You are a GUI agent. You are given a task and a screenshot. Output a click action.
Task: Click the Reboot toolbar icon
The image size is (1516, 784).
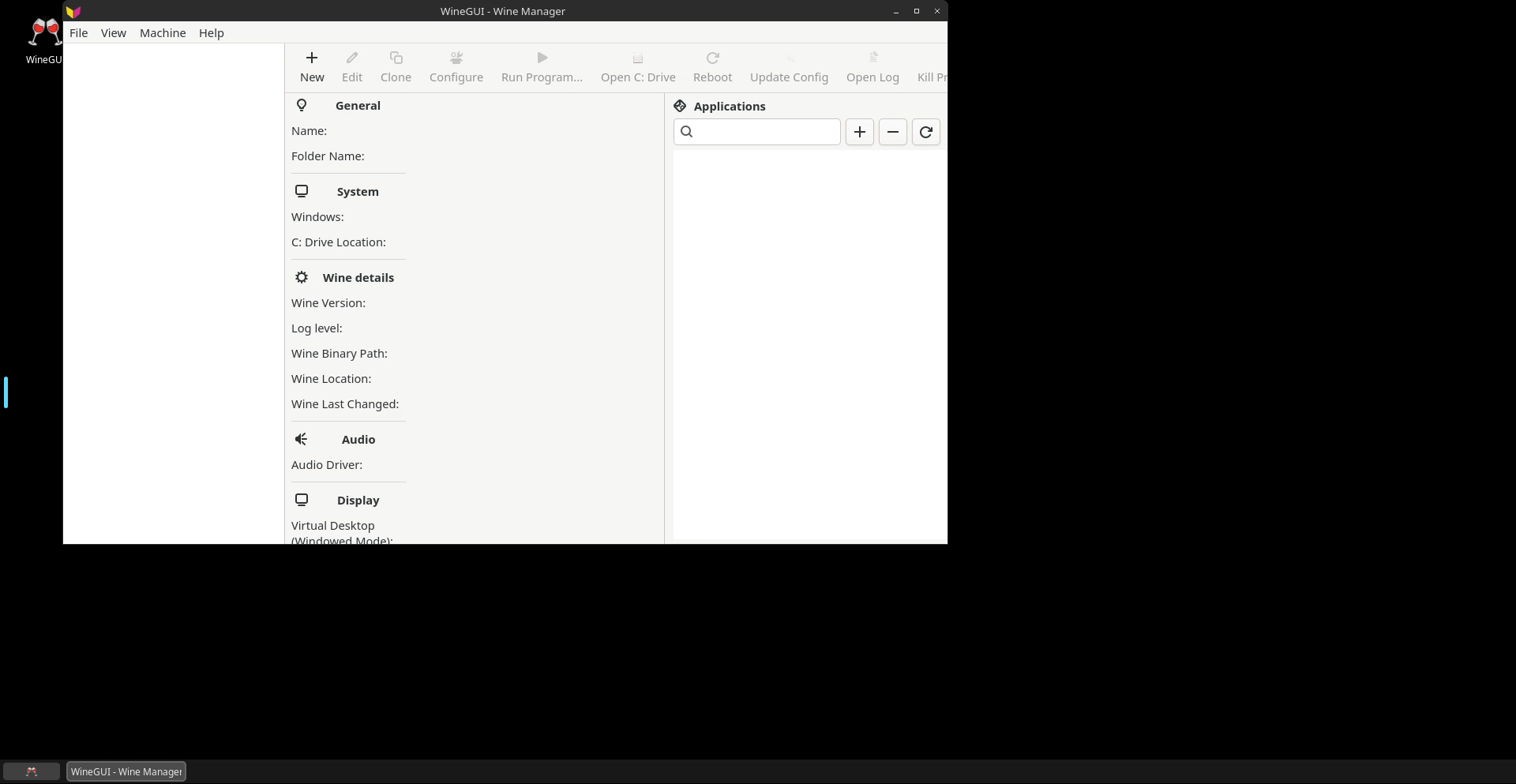point(712,58)
